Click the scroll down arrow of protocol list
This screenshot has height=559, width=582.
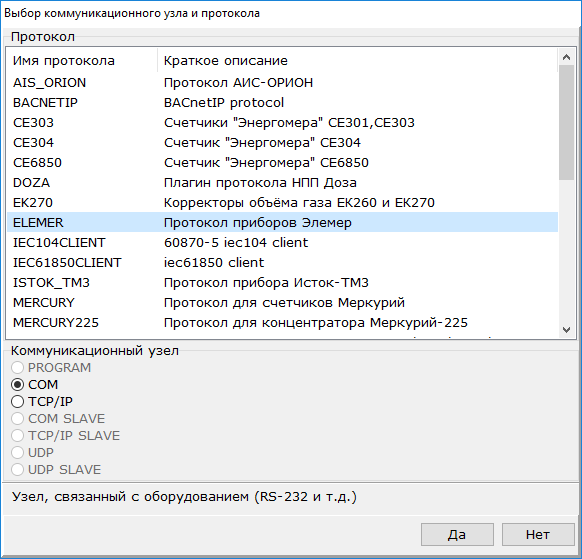(x=566, y=330)
